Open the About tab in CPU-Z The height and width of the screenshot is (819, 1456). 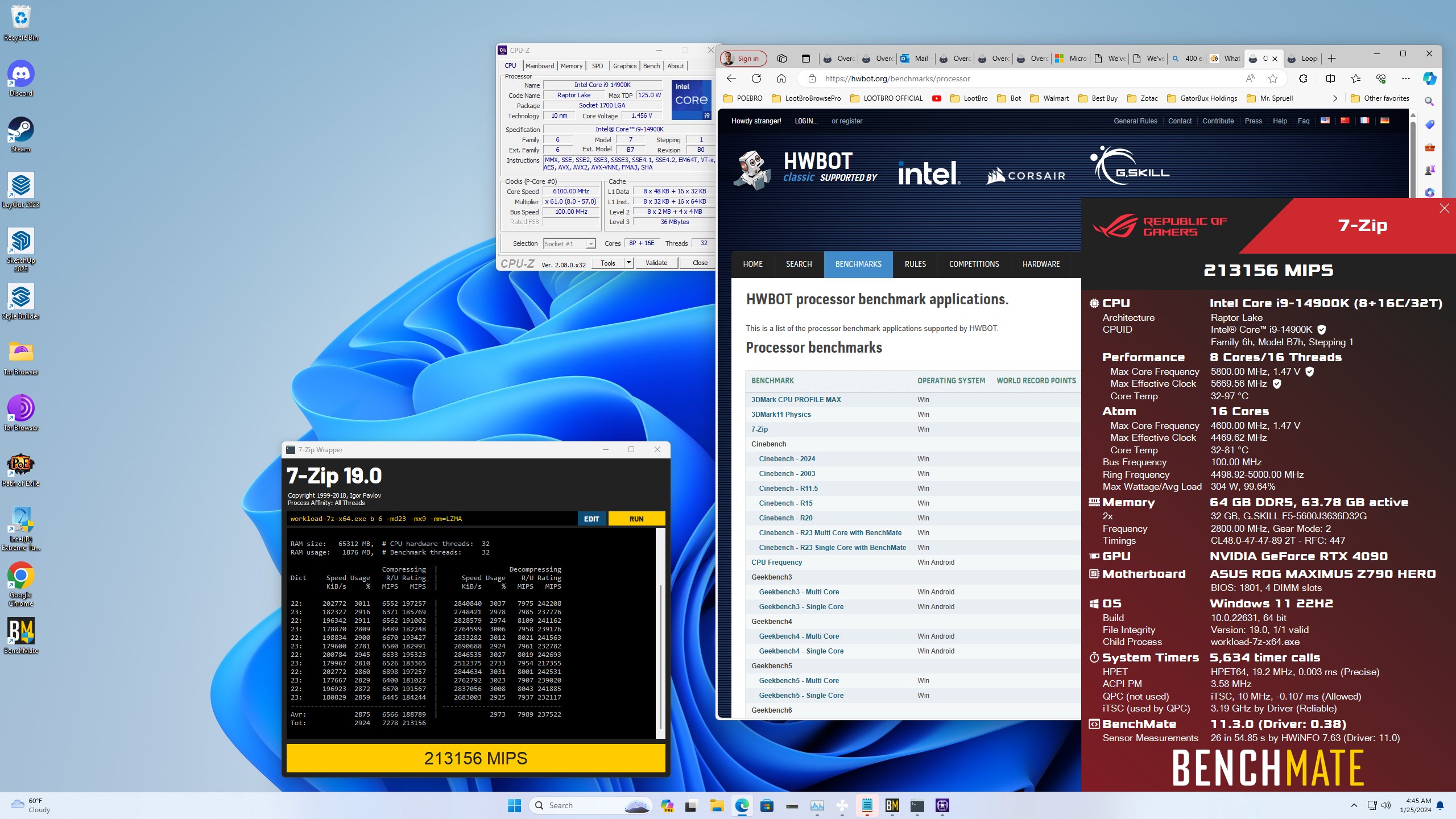[x=676, y=66]
